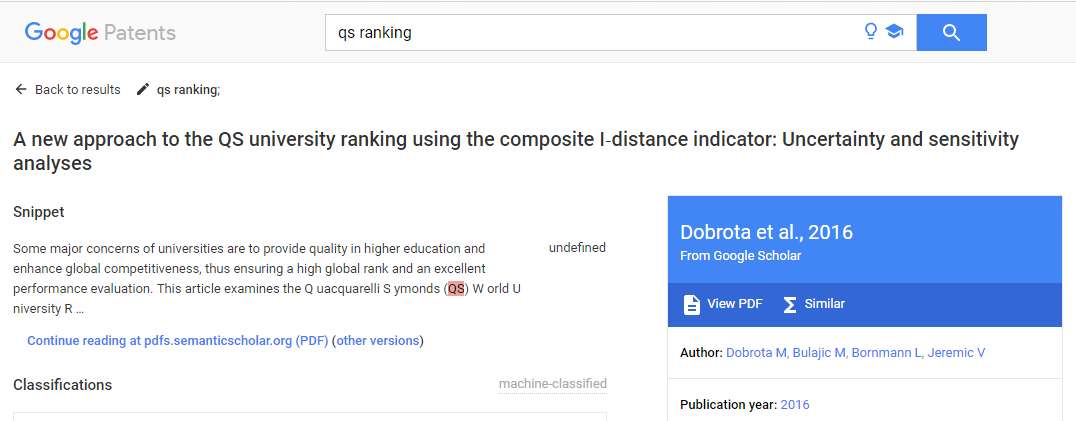The height and width of the screenshot is (421, 1076).
Task: Click the From Google Scholar text
Action: click(x=740, y=256)
